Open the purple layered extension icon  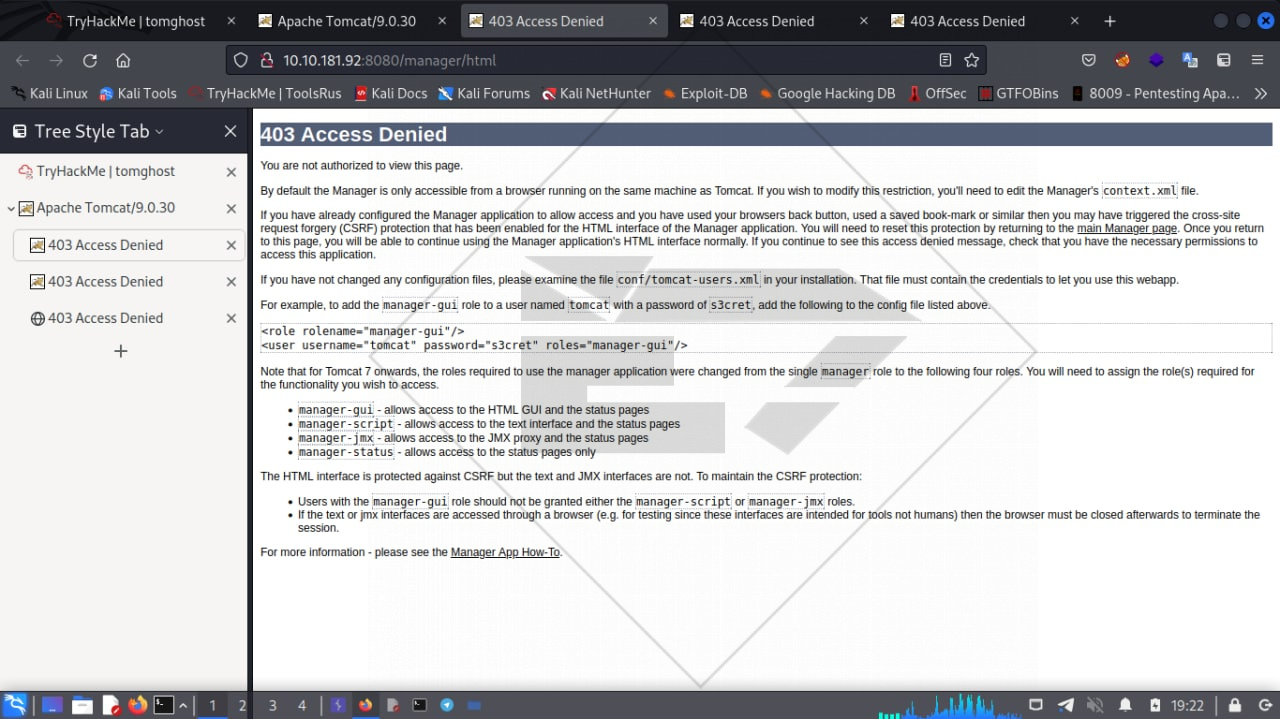pyautogui.click(x=1156, y=60)
